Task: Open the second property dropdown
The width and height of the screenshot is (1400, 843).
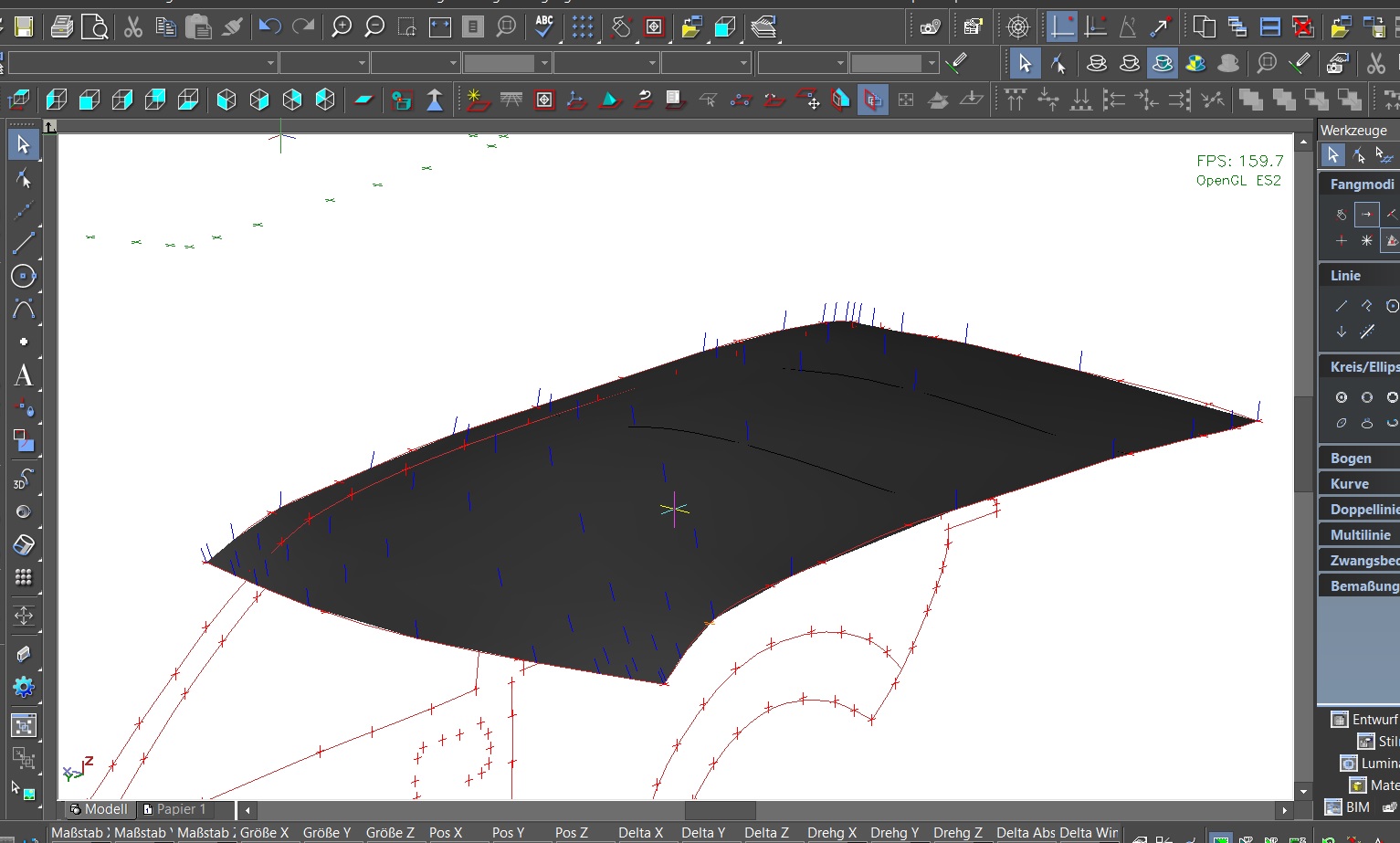Action: (324, 63)
